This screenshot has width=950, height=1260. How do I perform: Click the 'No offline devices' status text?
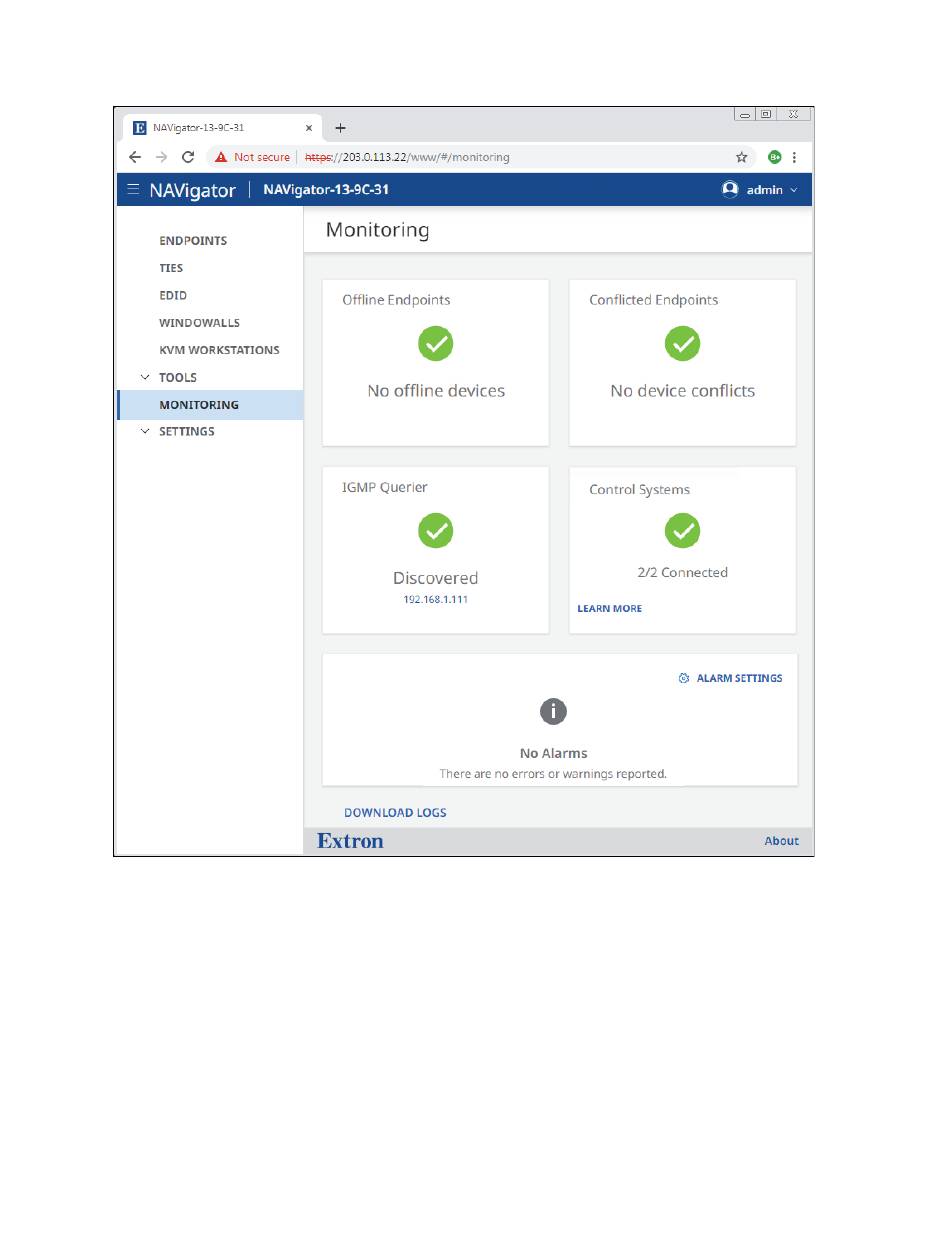[436, 391]
